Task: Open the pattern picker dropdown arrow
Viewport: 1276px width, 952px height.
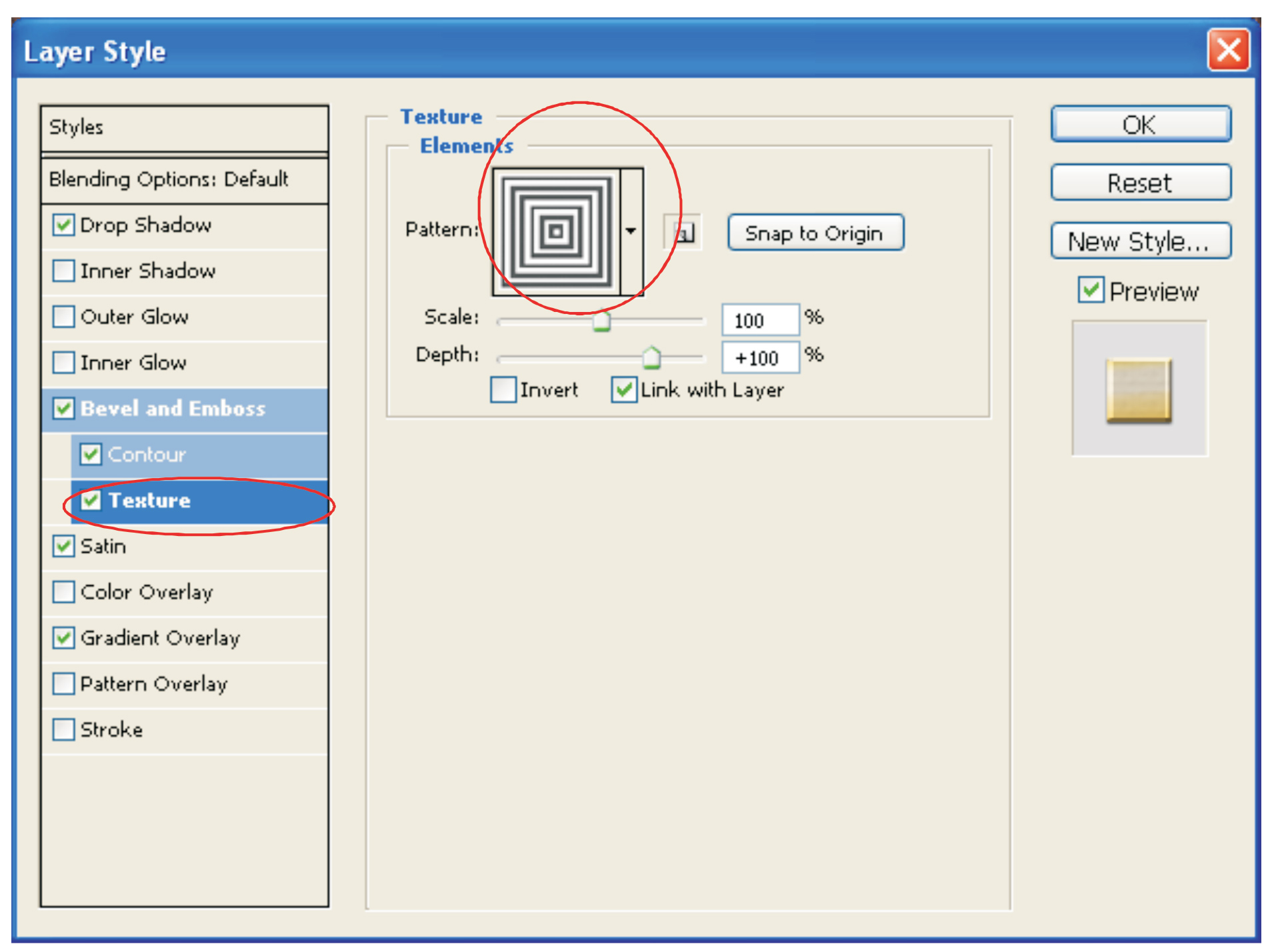Action: click(x=631, y=231)
